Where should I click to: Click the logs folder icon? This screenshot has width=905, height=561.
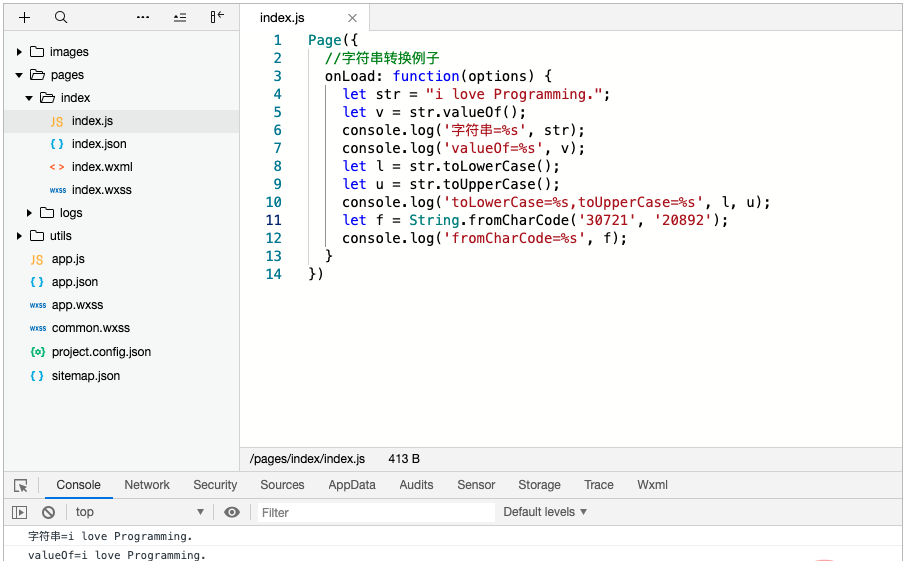[x=47, y=212]
